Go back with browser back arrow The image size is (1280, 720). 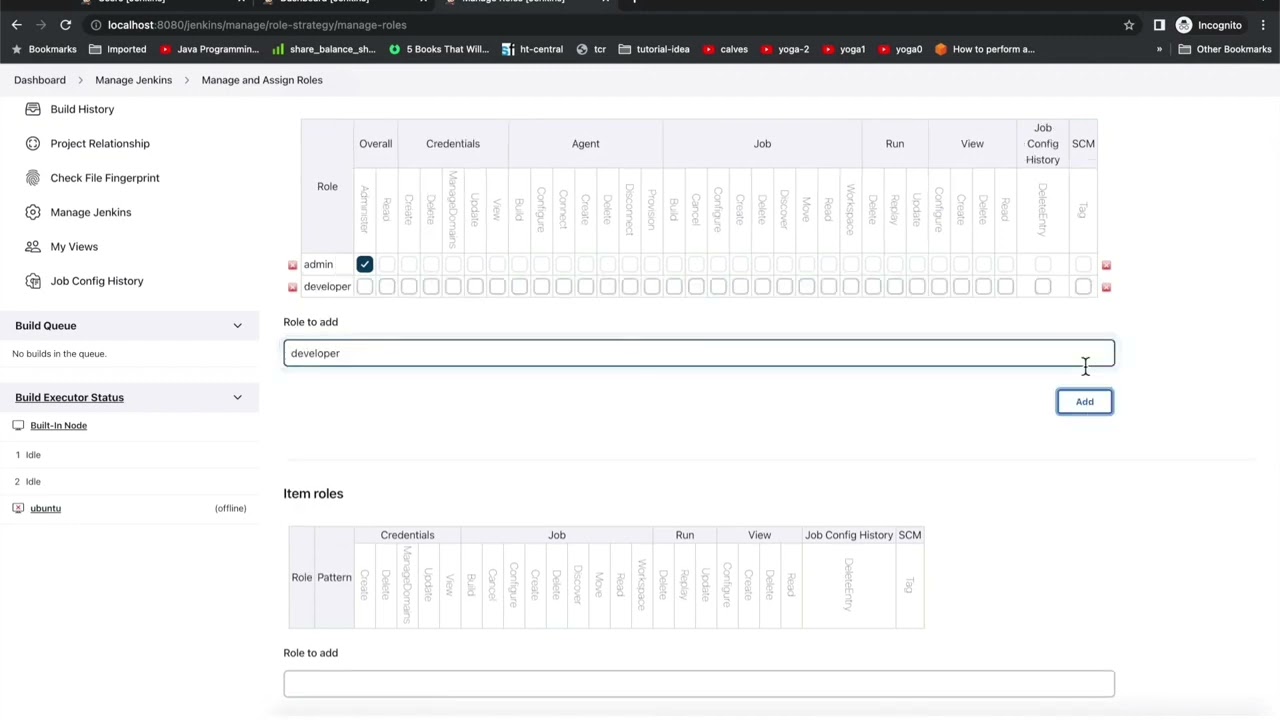16,25
